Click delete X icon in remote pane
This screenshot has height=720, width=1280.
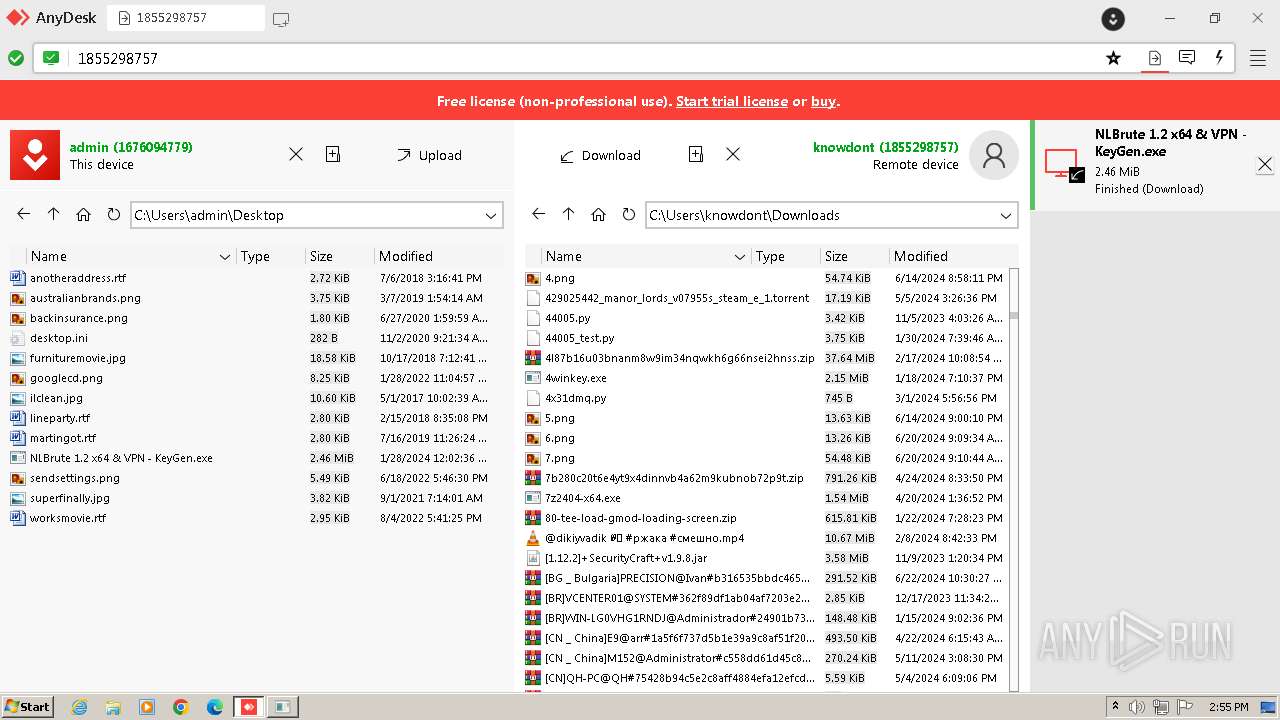tap(733, 154)
